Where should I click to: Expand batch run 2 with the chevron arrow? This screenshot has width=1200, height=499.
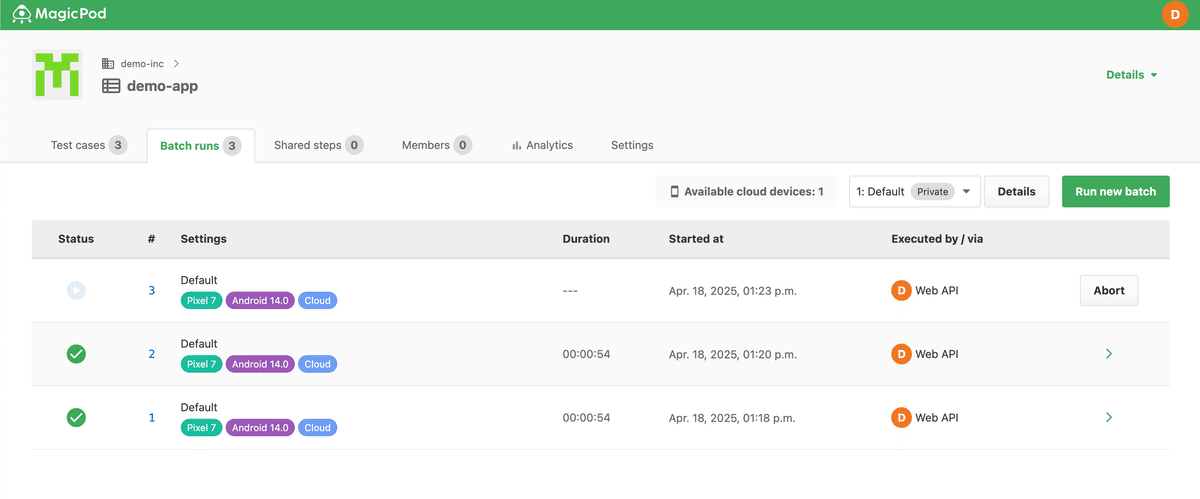tap(1109, 354)
